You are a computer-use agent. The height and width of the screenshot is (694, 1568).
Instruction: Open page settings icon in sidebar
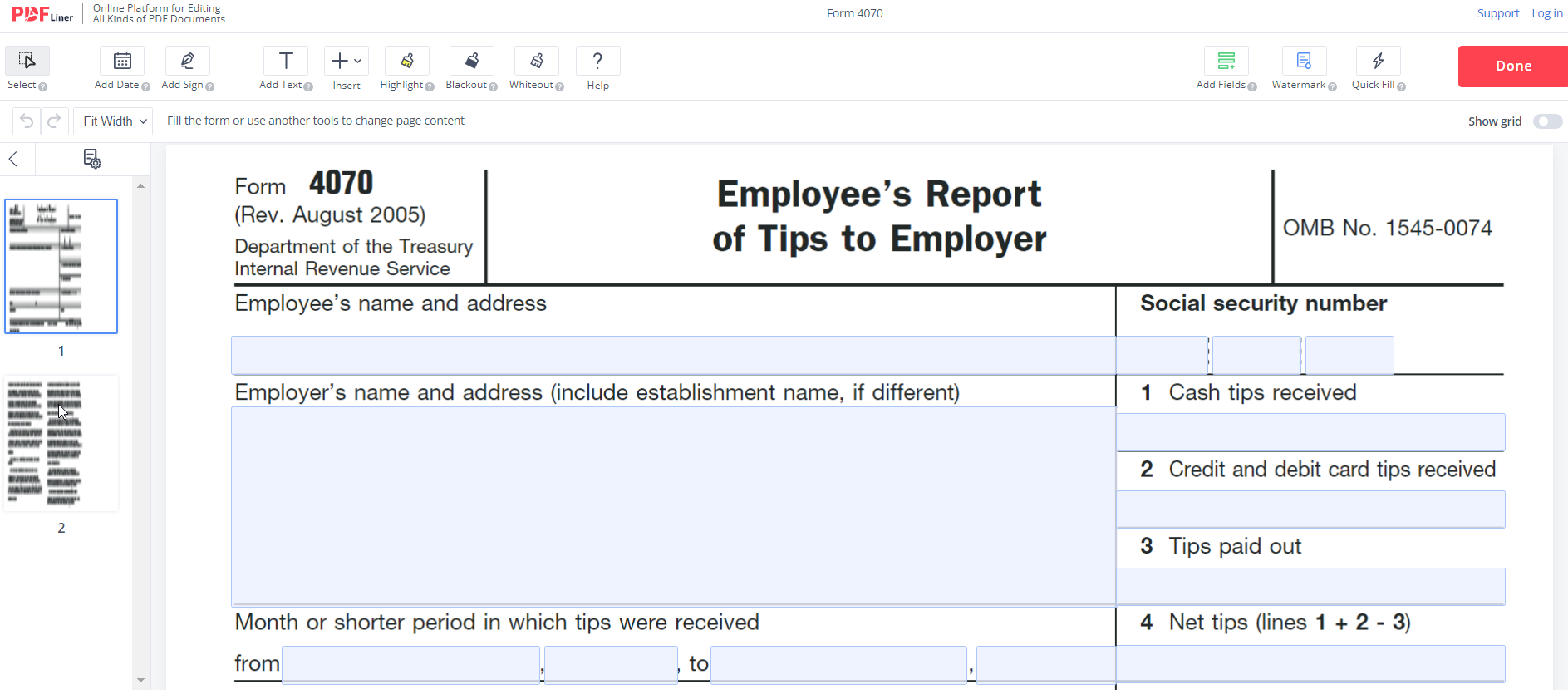[x=92, y=159]
